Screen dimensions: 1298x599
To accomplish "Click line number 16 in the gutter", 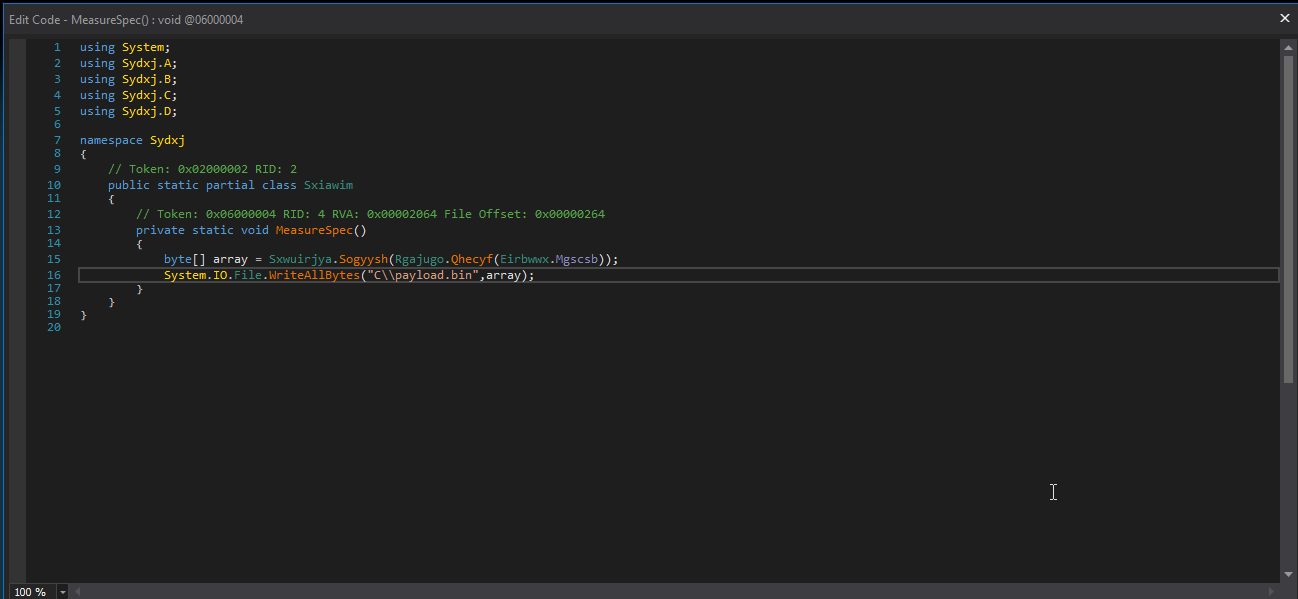I will (x=53, y=274).
